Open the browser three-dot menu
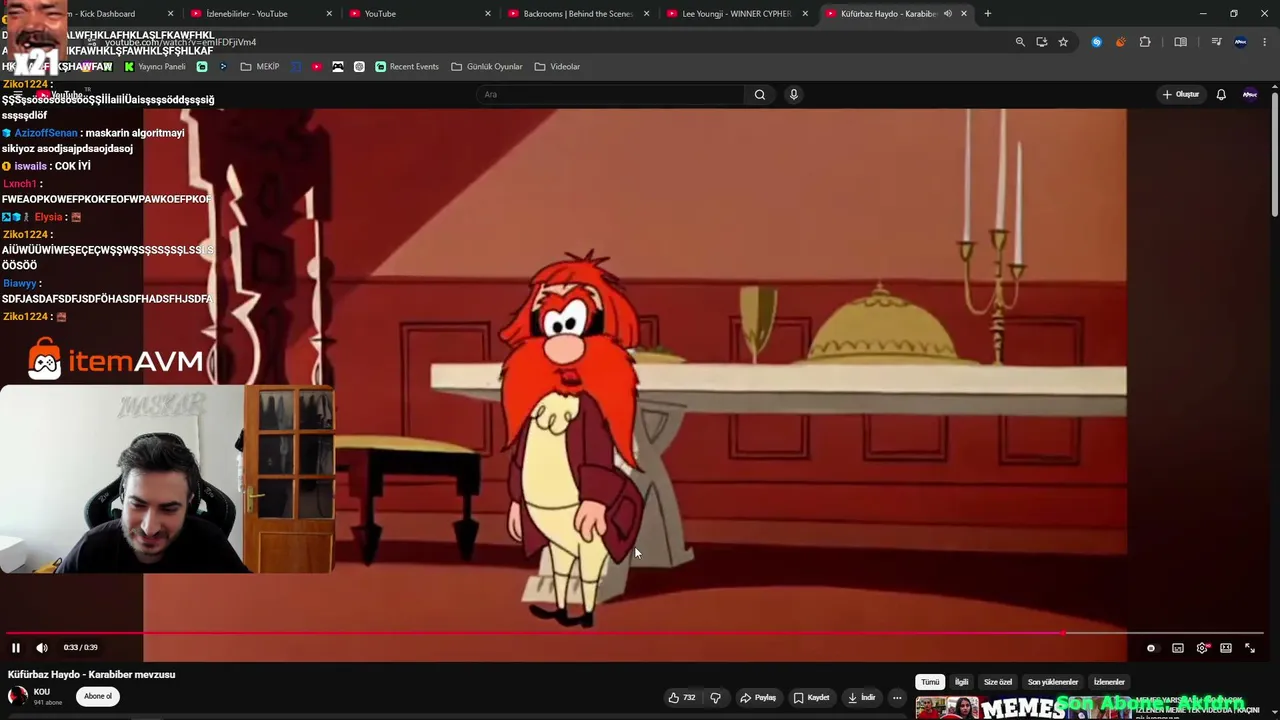This screenshot has width=1280, height=720. point(1264,42)
